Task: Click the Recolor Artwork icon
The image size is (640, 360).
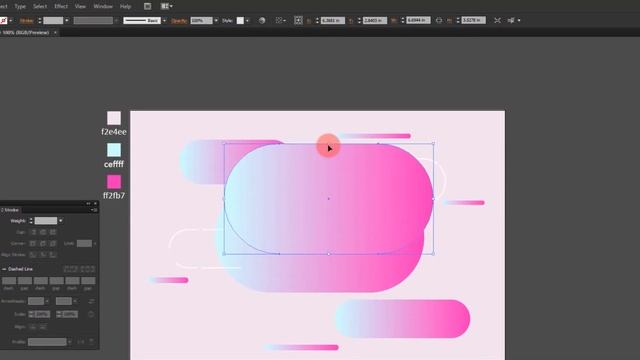Action: tap(262, 20)
